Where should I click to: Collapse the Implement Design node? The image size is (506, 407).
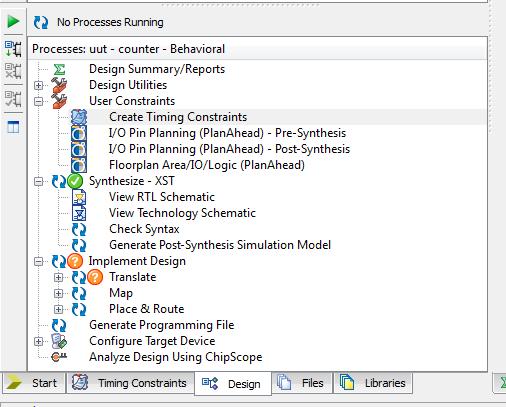coord(39,261)
